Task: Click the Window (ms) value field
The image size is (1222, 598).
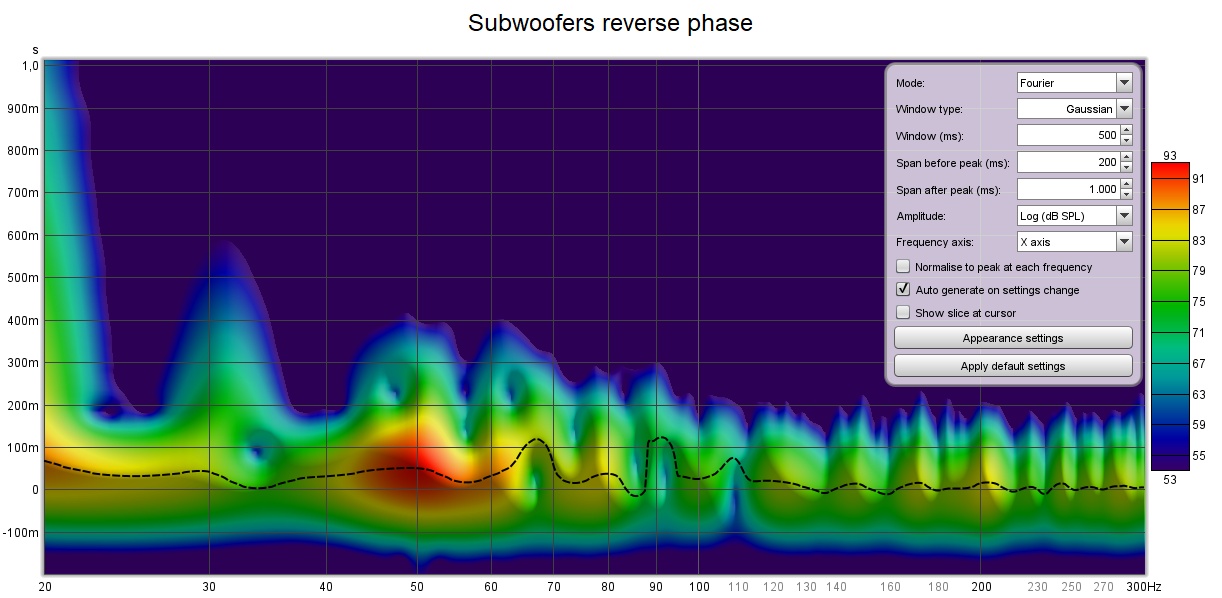Action: pyautogui.click(x=1068, y=135)
